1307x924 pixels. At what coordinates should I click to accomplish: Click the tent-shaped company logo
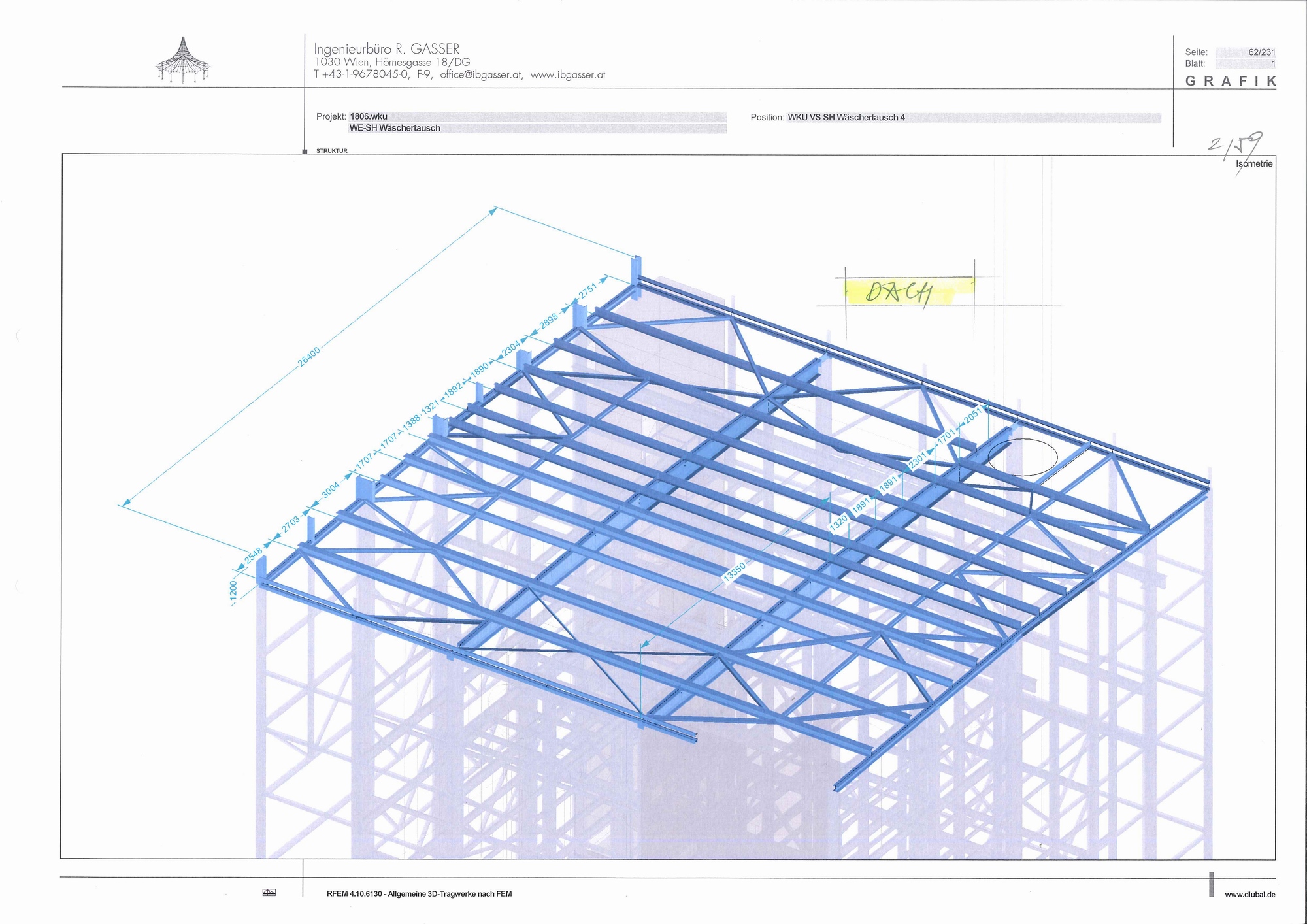(x=182, y=60)
